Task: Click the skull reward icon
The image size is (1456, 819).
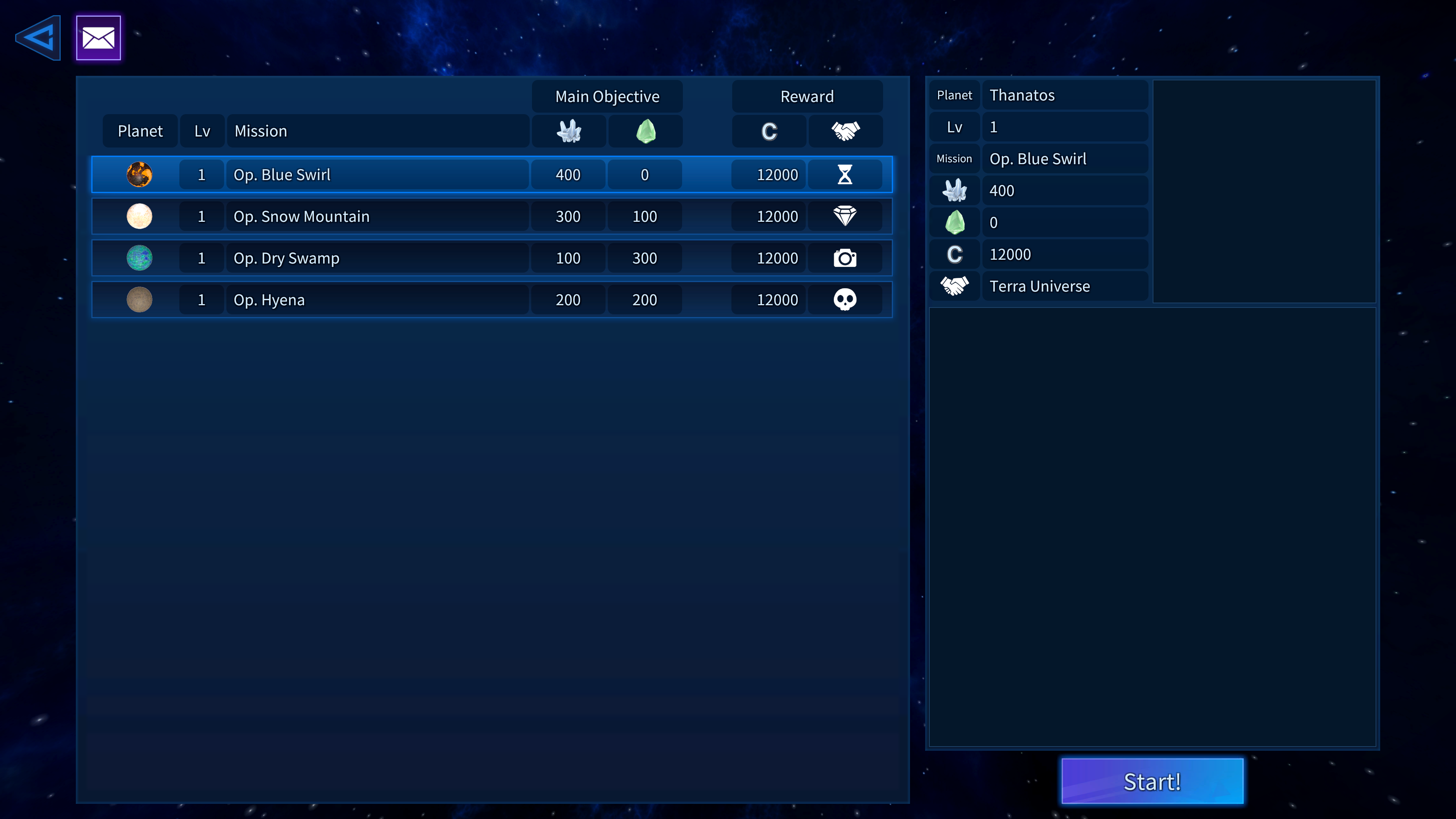Action: click(x=844, y=300)
